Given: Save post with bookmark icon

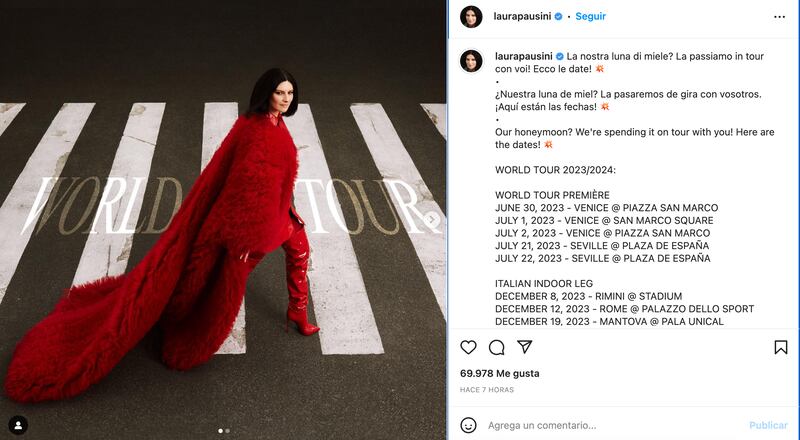Looking at the screenshot, I should coord(781,348).
